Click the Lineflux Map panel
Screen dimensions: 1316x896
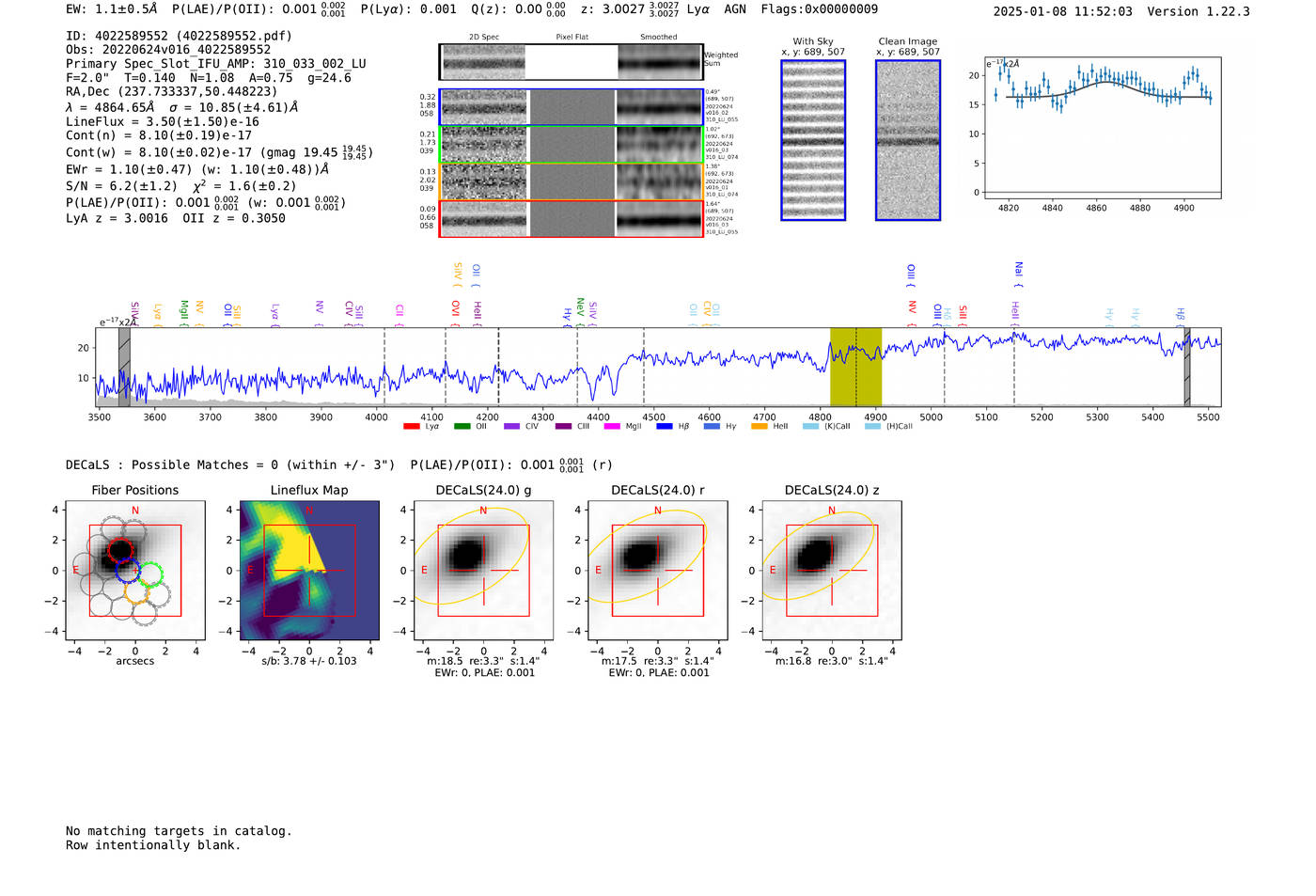point(309,571)
